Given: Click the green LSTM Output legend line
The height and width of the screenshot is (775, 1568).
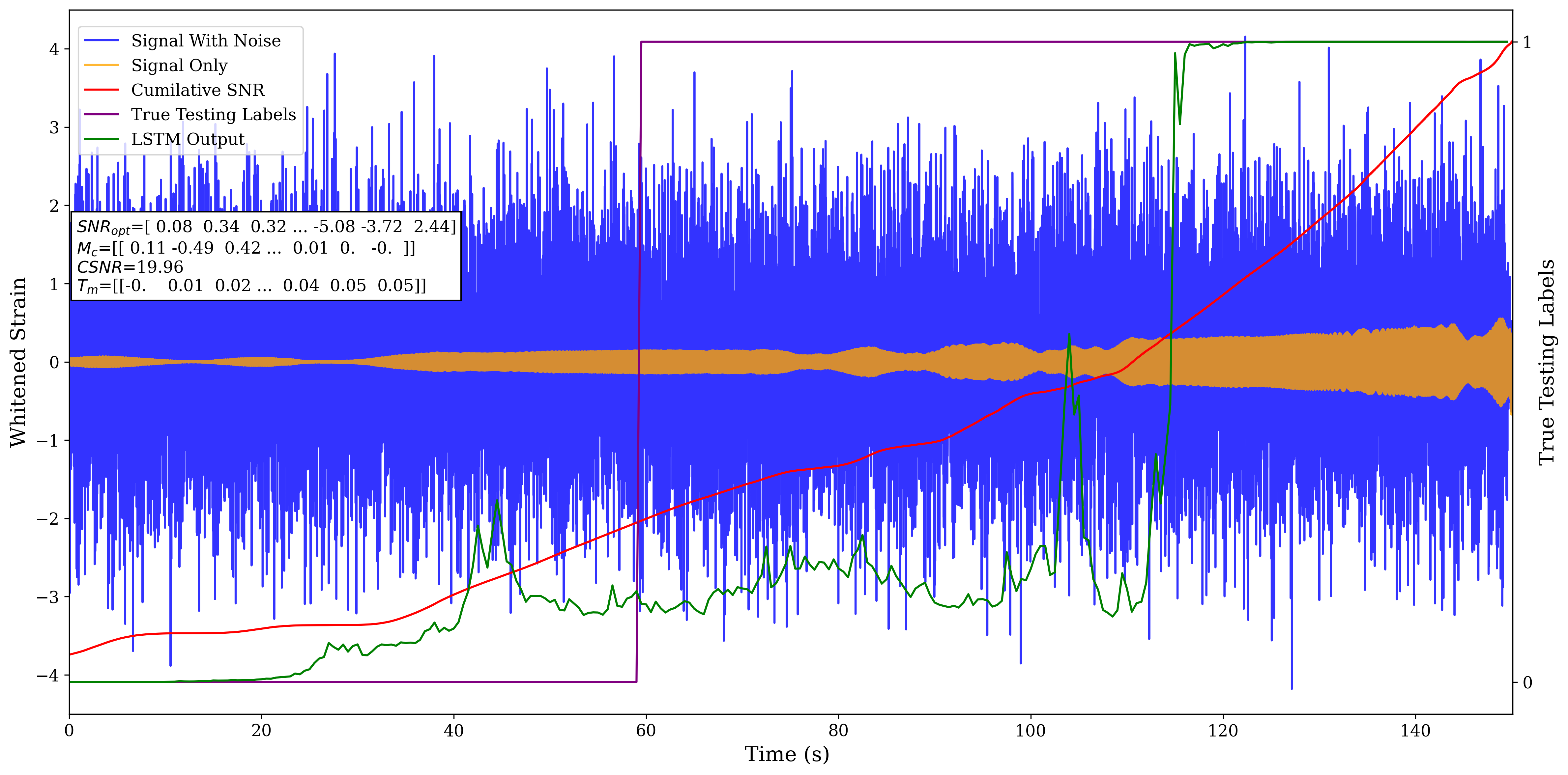Looking at the screenshot, I should coord(101,139).
